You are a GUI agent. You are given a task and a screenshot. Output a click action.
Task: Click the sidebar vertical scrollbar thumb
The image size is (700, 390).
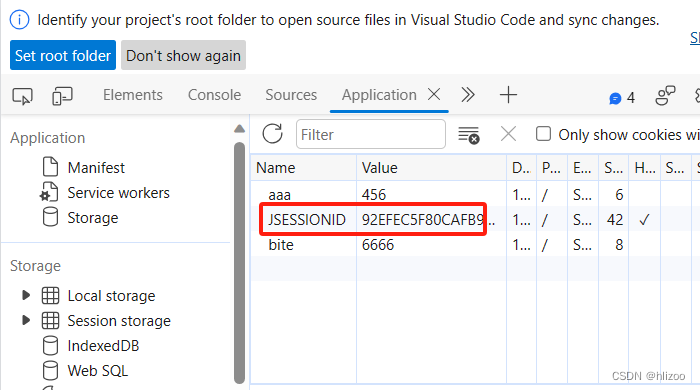(239, 263)
